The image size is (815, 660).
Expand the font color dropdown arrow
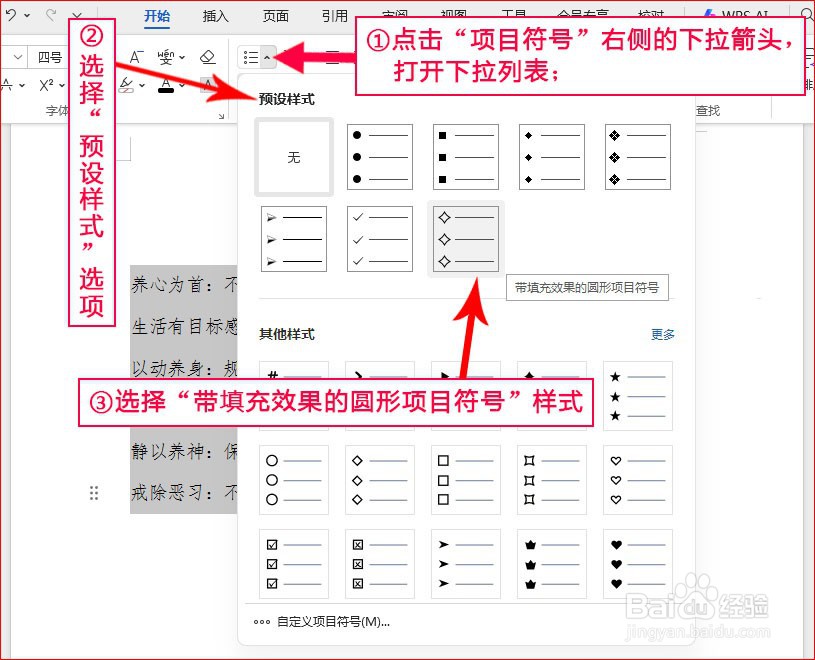click(182, 85)
